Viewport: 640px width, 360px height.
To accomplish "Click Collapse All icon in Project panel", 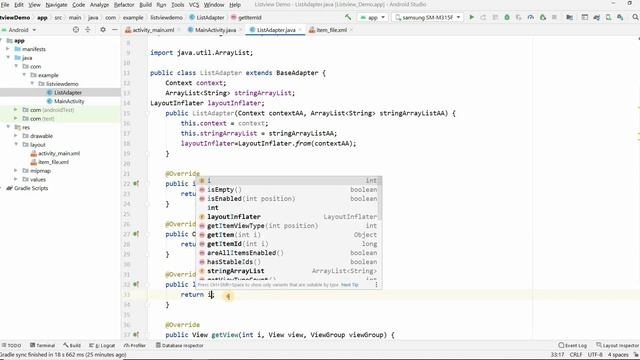I will tap(88, 30).
